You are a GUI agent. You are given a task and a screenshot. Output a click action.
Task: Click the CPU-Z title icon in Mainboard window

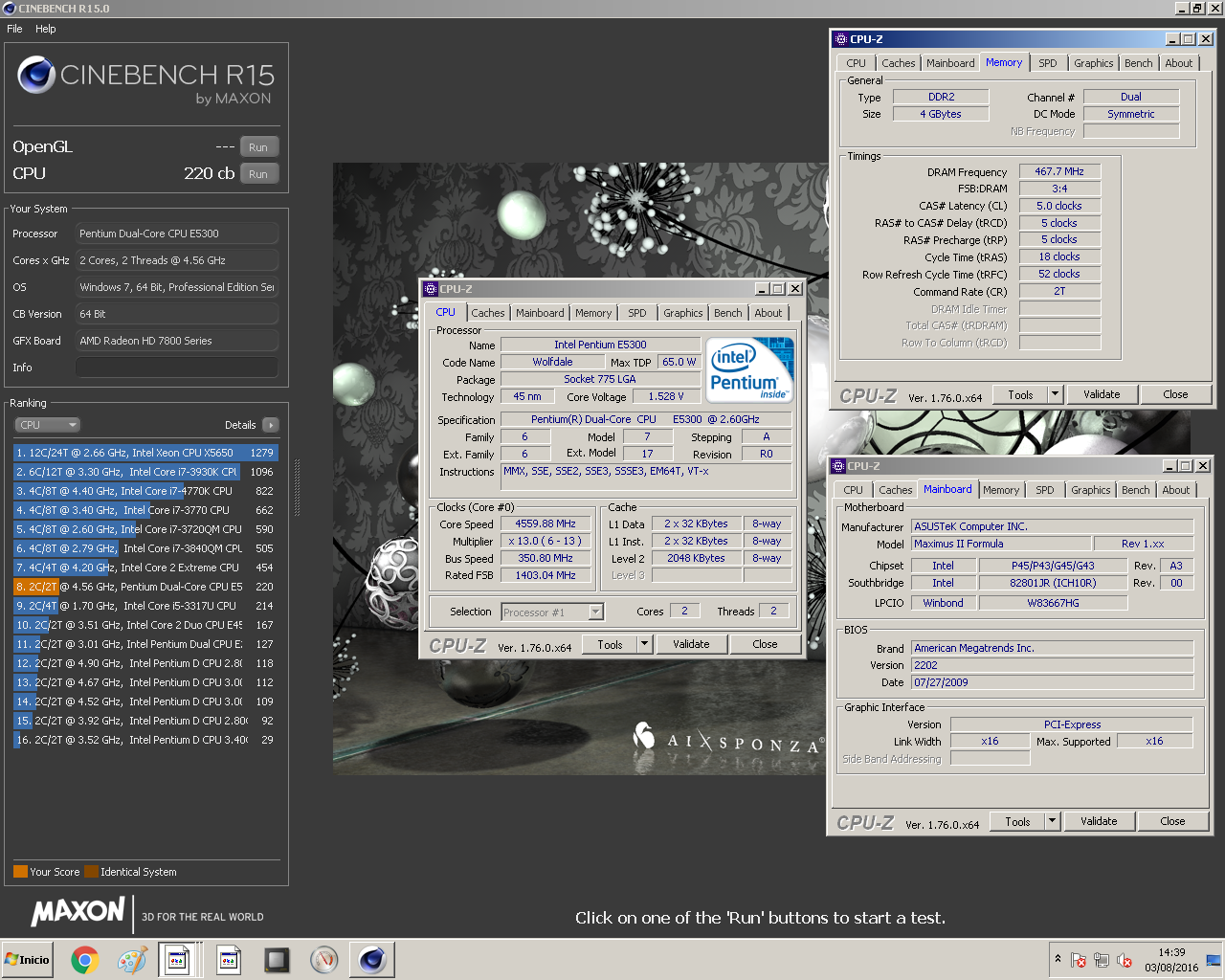[838, 466]
